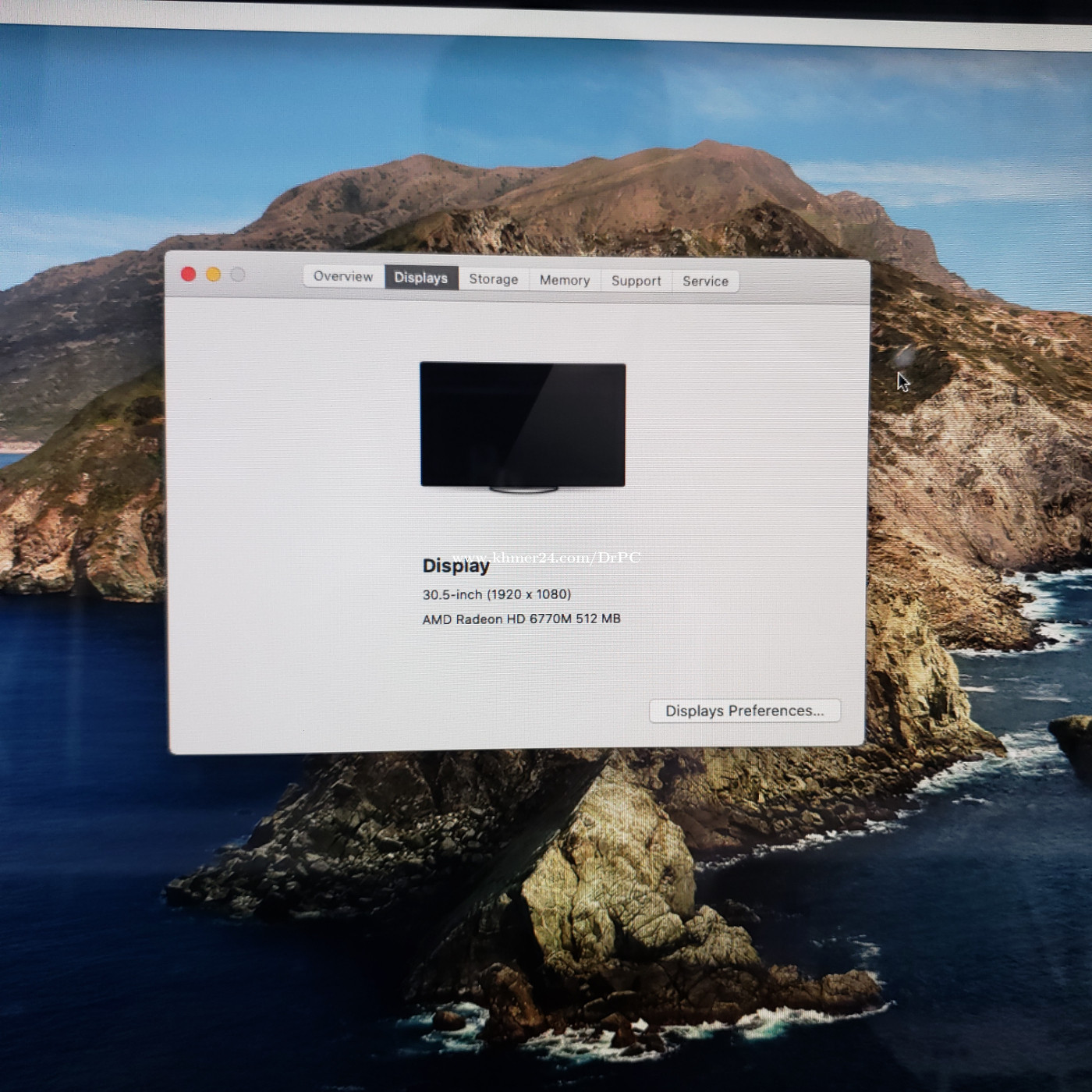The height and width of the screenshot is (1092, 1092).
Task: Switch to the Overview tab
Action: (343, 276)
